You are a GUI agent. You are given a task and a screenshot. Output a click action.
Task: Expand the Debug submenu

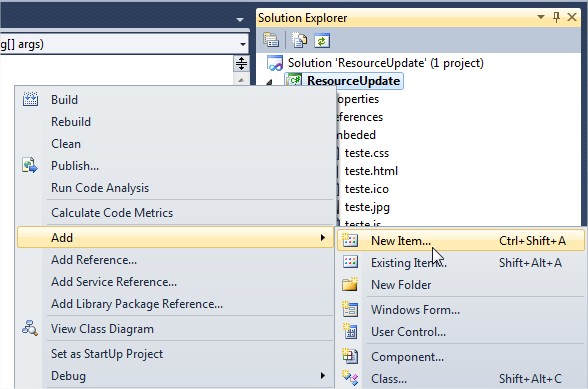pyautogui.click(x=175, y=375)
